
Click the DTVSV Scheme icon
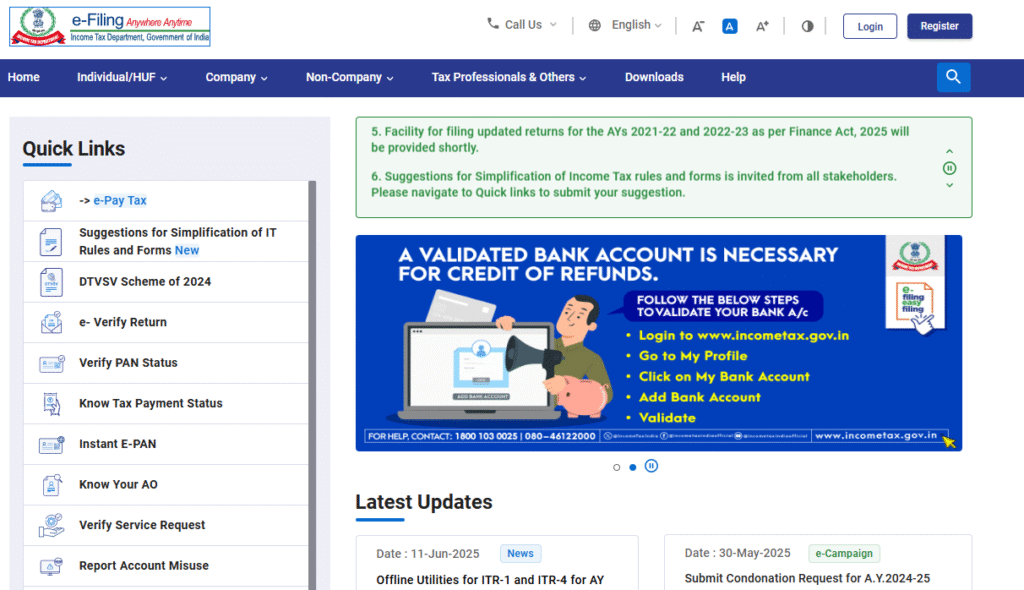(x=51, y=282)
